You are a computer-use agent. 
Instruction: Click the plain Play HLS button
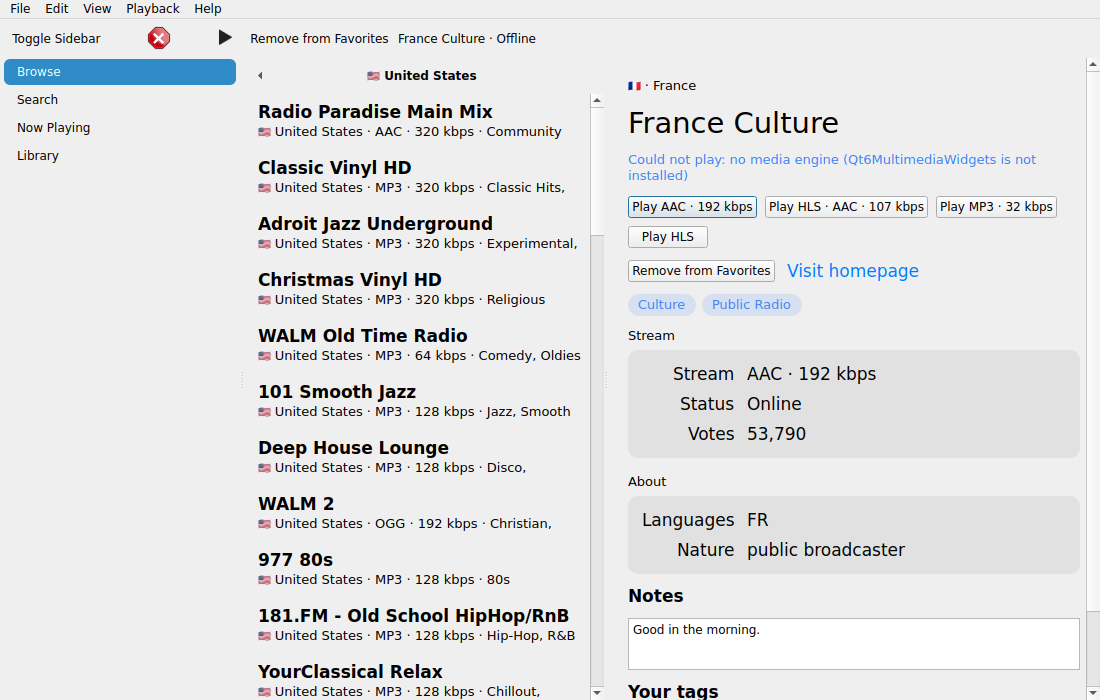(x=668, y=237)
